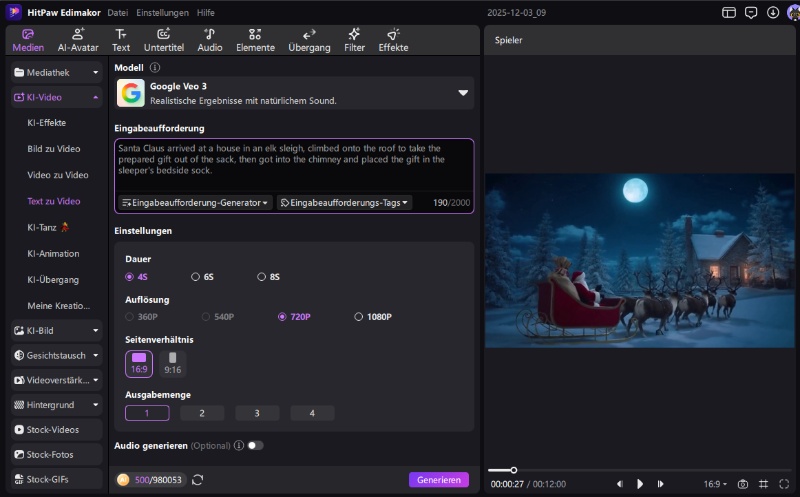
Task: Open the Filter tab
Action: [354, 40]
